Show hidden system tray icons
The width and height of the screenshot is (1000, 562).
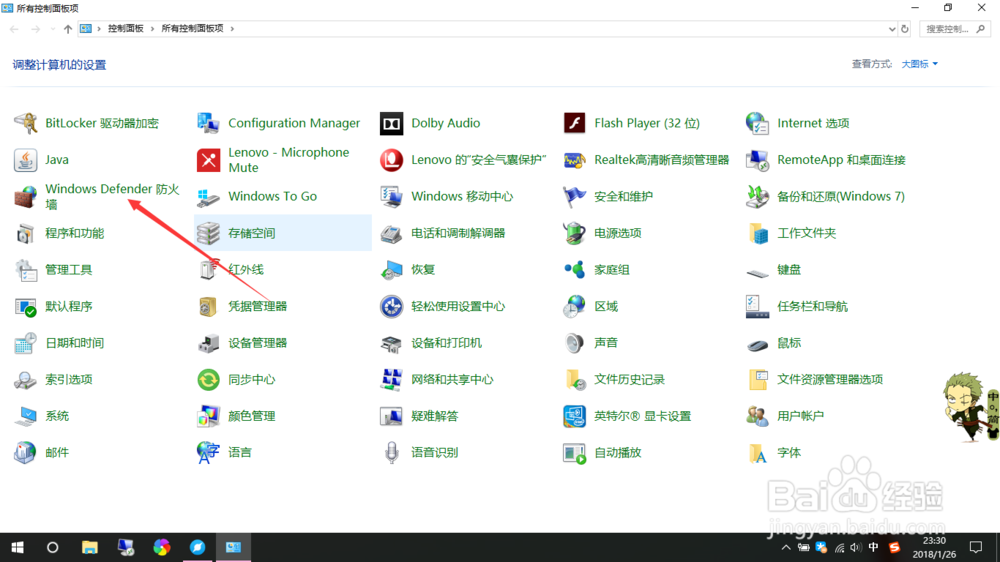(786, 547)
